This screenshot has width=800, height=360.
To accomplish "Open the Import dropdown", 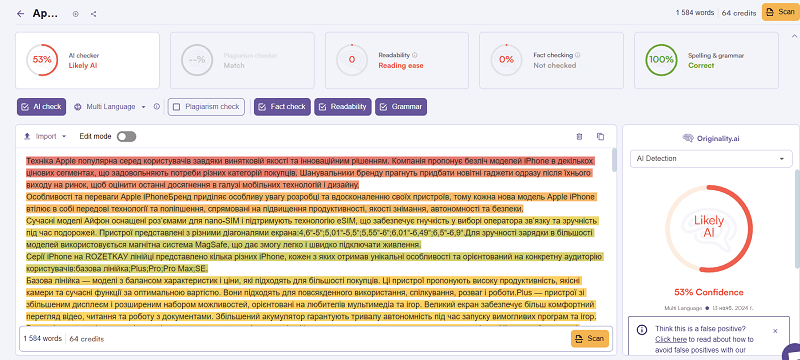I will [45, 137].
